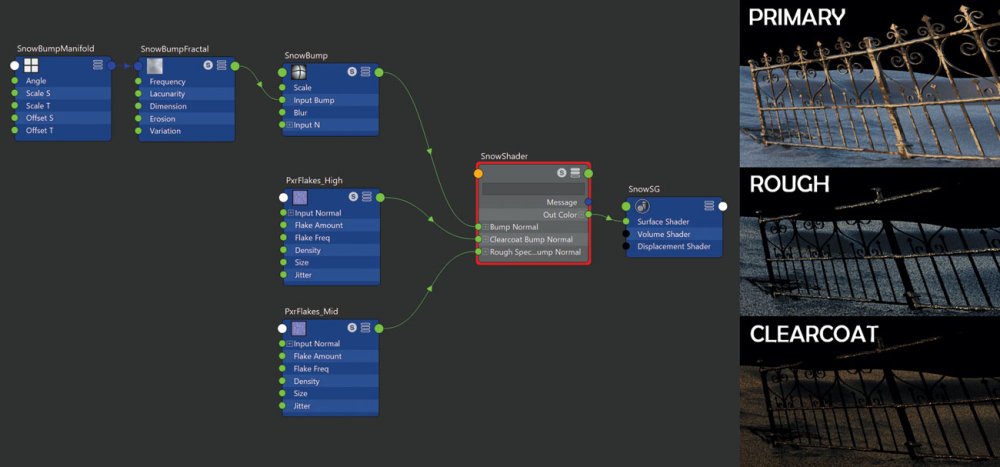Expand Out Color on SnowShader
Image resolution: width=1000 pixels, height=467 pixels.
coord(582,215)
